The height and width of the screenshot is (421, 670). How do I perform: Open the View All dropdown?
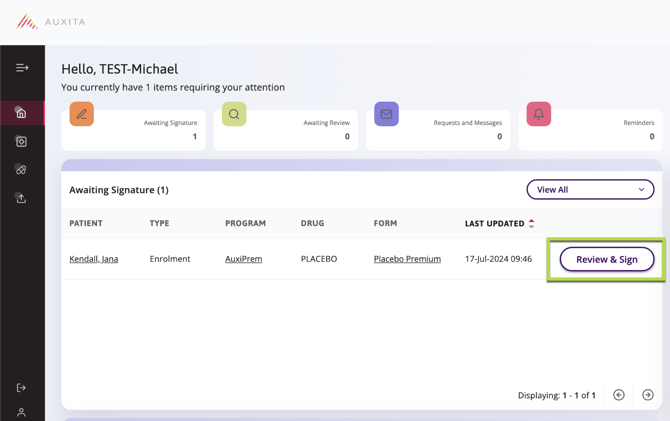590,190
